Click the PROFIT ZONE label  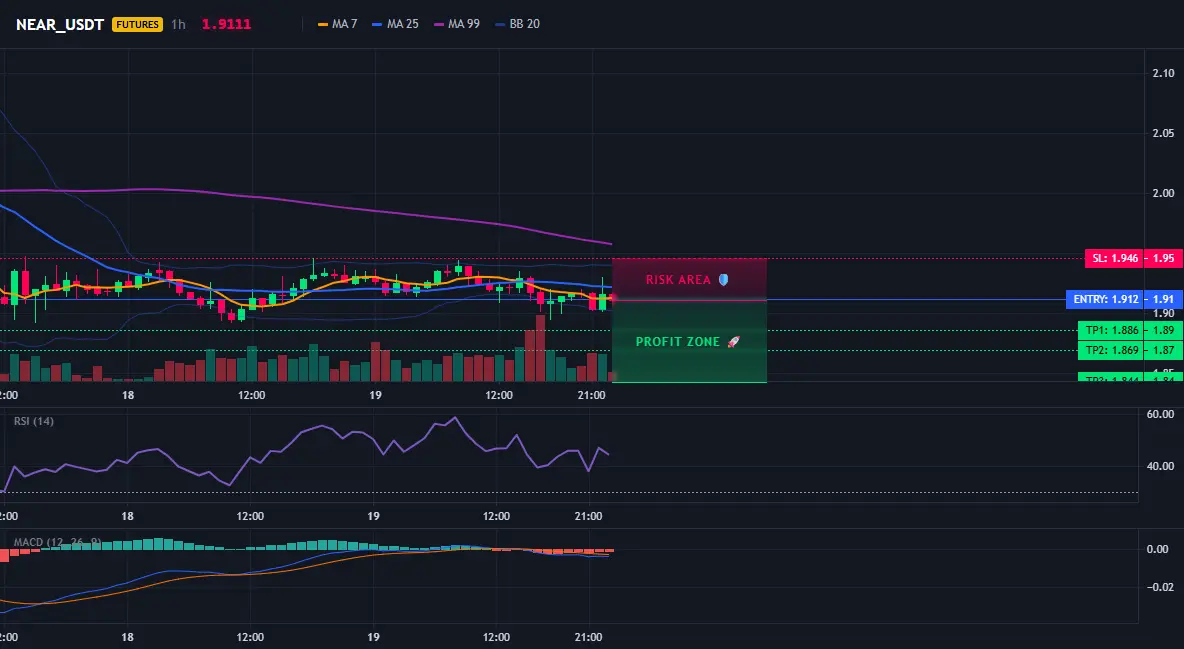(678, 341)
